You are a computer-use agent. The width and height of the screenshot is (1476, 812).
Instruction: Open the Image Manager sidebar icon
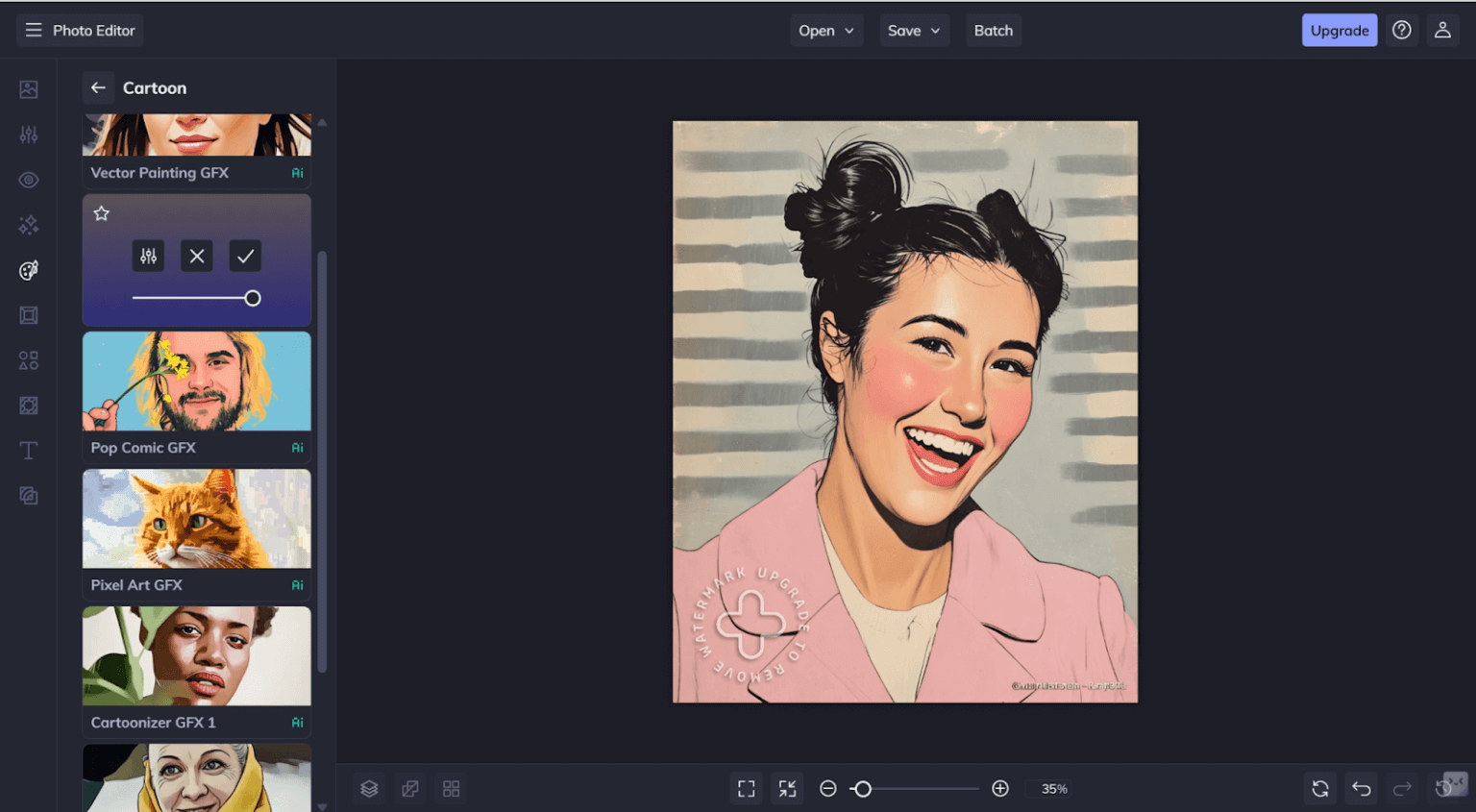29,89
